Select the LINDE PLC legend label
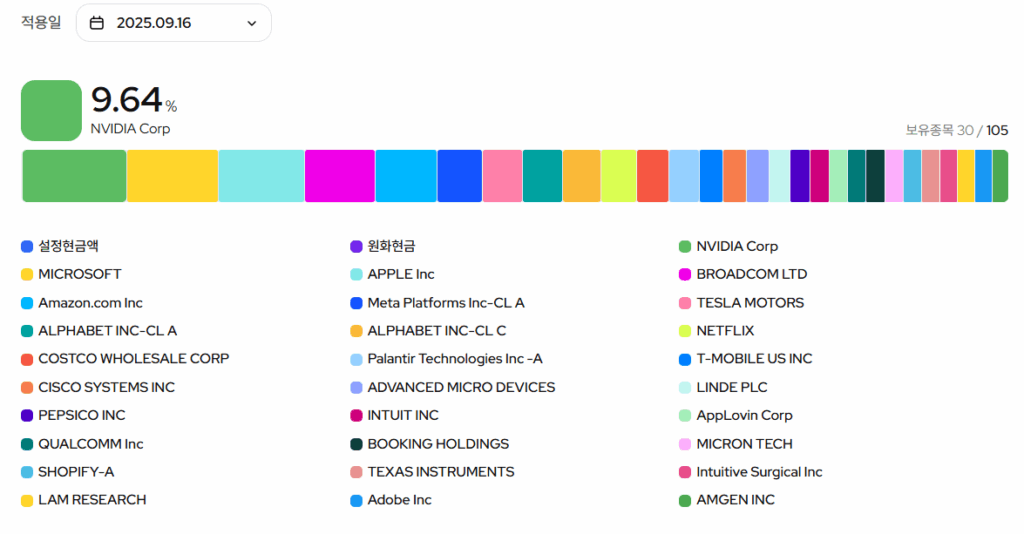This screenshot has height=534, width=1024. click(731, 387)
